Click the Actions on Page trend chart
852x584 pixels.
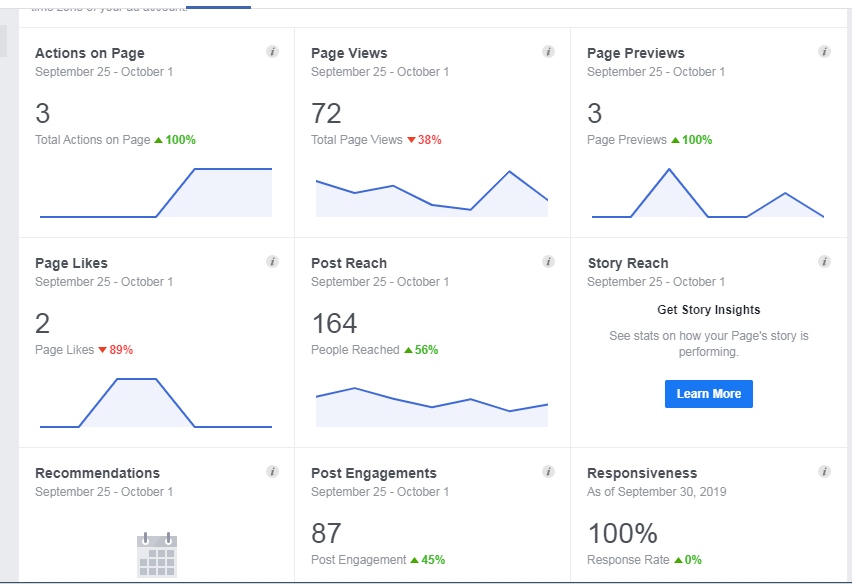click(x=156, y=193)
